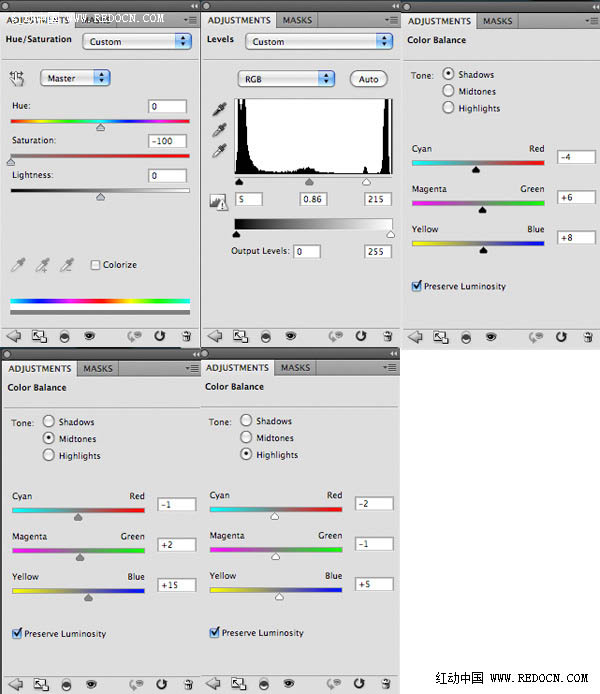
Task: Select the subtract-from-sample eyedropper in Hue/Saturation
Action: [67, 265]
